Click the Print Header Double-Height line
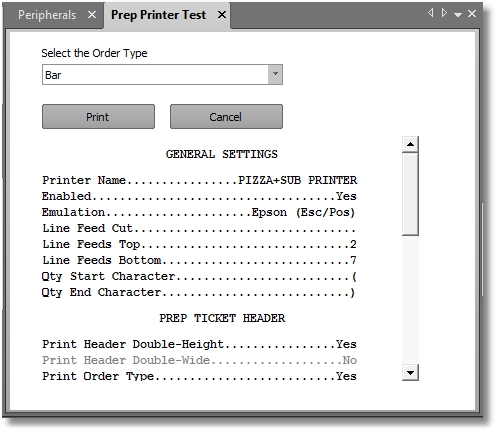The image size is (497, 432). [199, 344]
